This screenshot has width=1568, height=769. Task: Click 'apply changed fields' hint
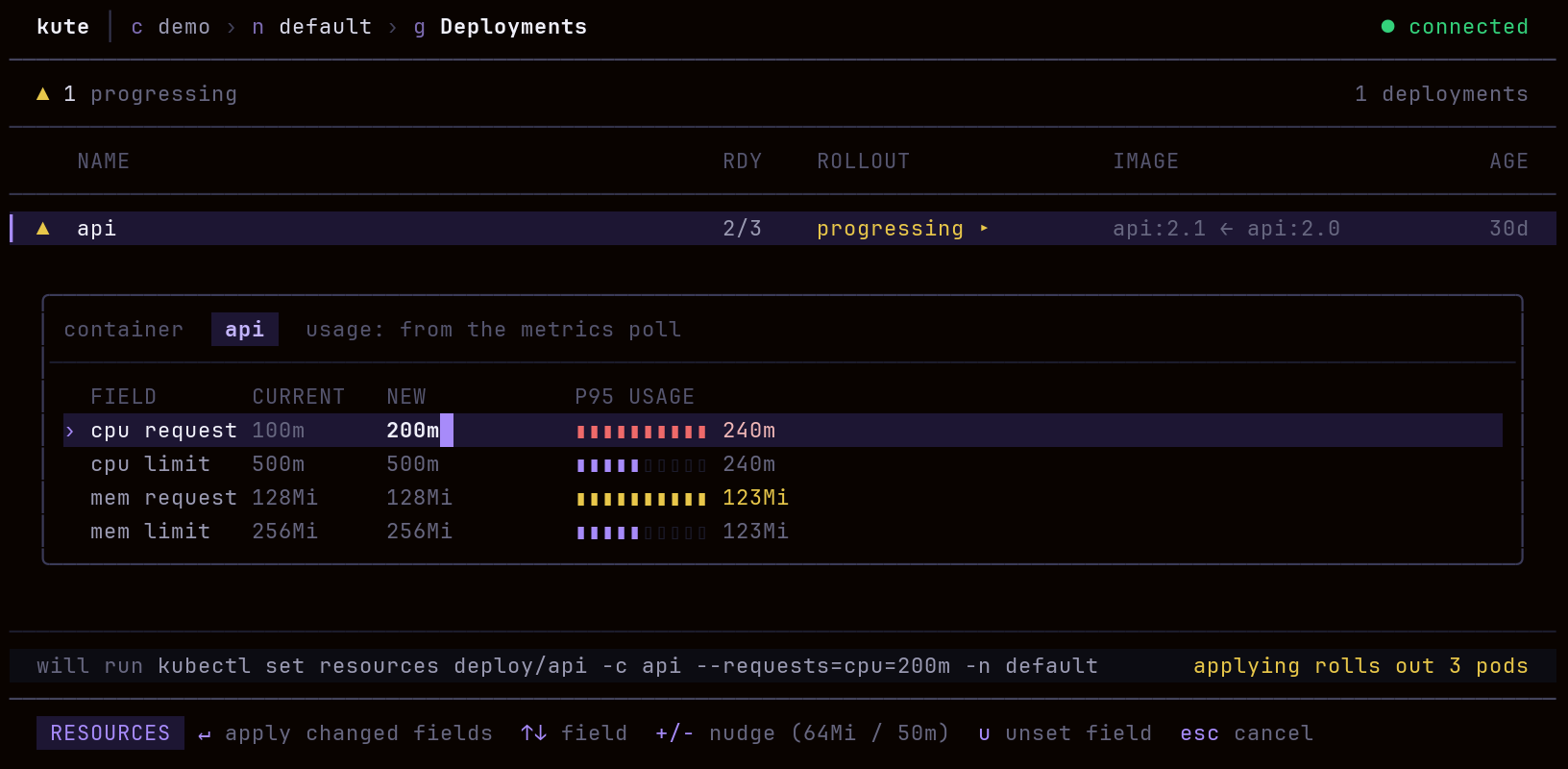click(358, 733)
